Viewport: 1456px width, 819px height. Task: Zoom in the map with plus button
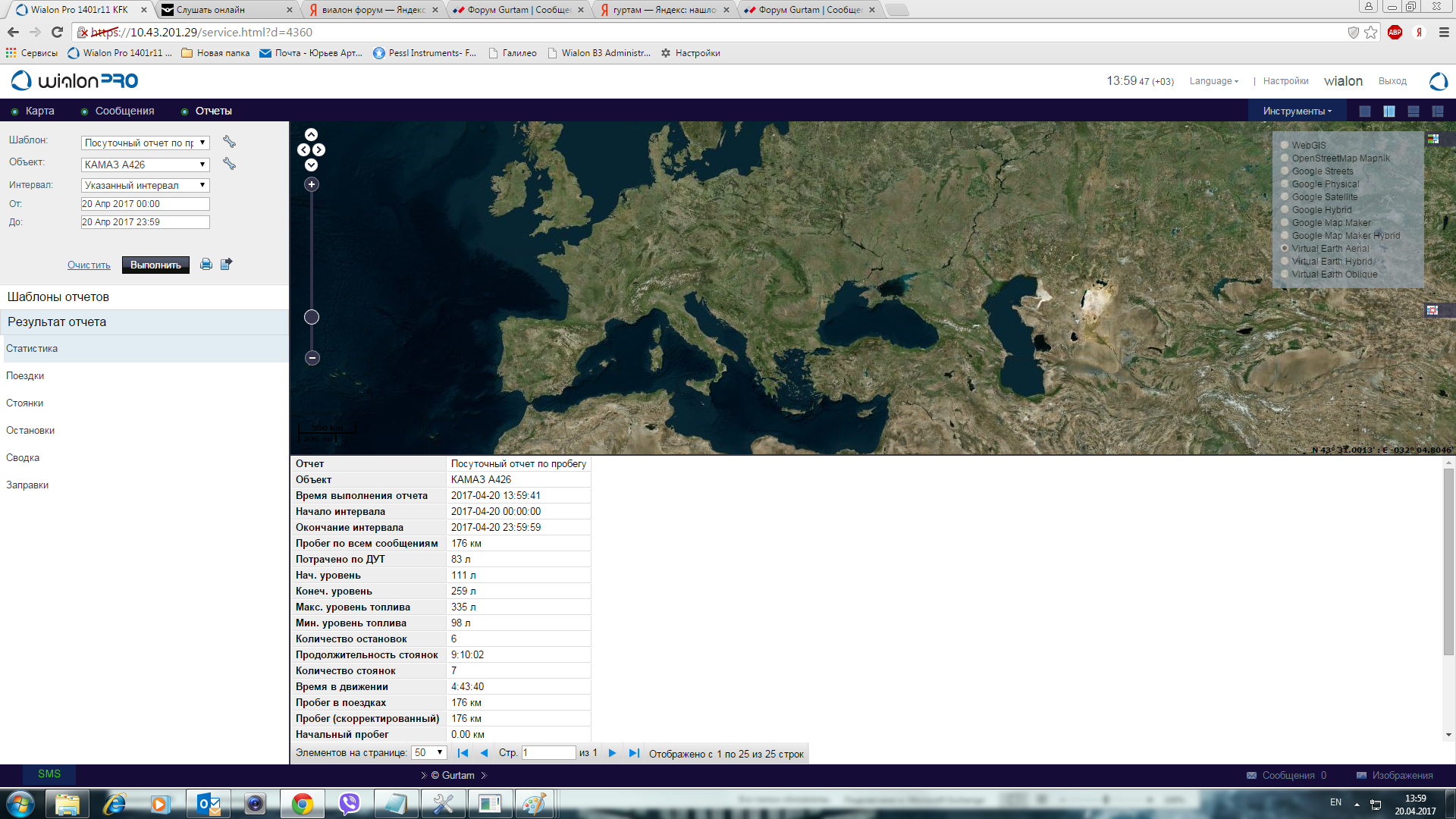tap(312, 184)
